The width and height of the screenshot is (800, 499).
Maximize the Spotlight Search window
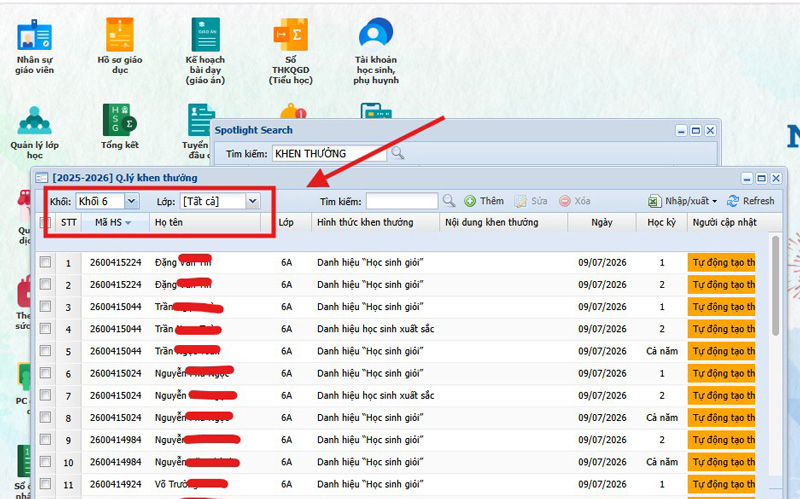(x=695, y=131)
